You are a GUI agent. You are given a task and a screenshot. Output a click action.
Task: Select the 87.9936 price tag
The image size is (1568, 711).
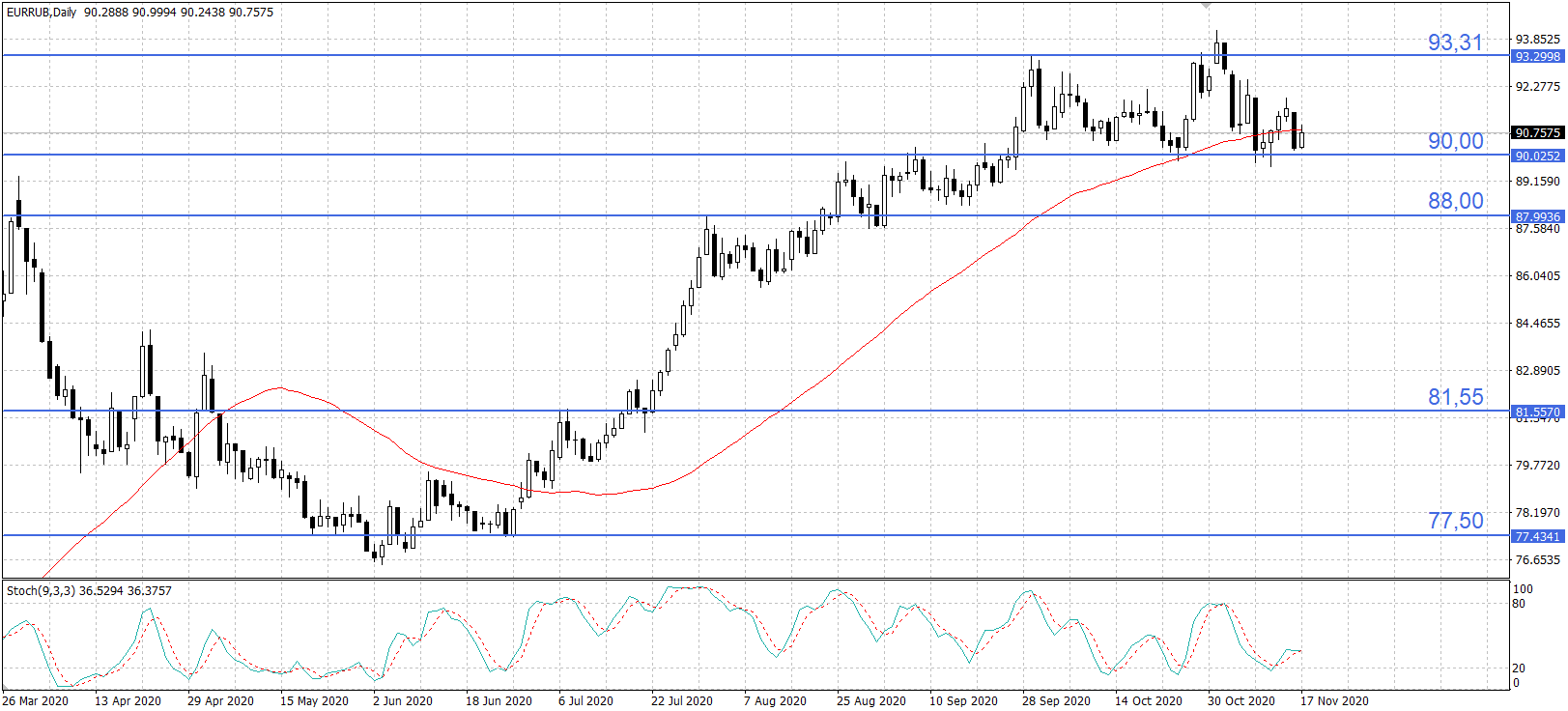pos(1537,217)
